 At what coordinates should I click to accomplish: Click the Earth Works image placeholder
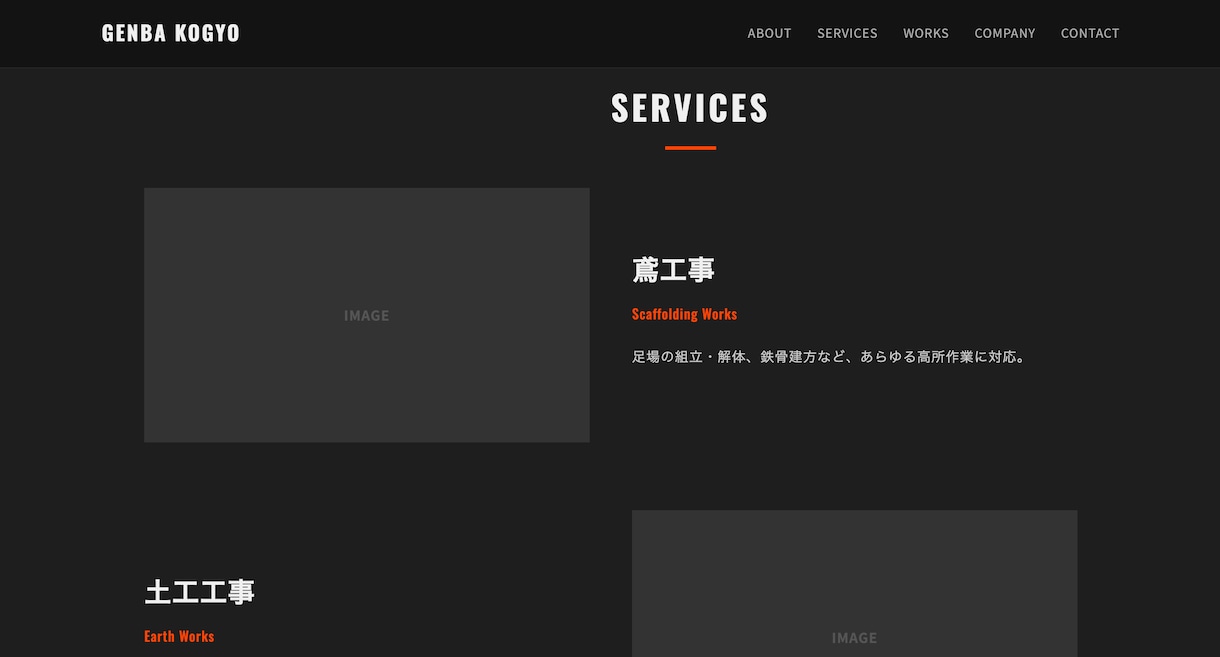tap(855, 584)
